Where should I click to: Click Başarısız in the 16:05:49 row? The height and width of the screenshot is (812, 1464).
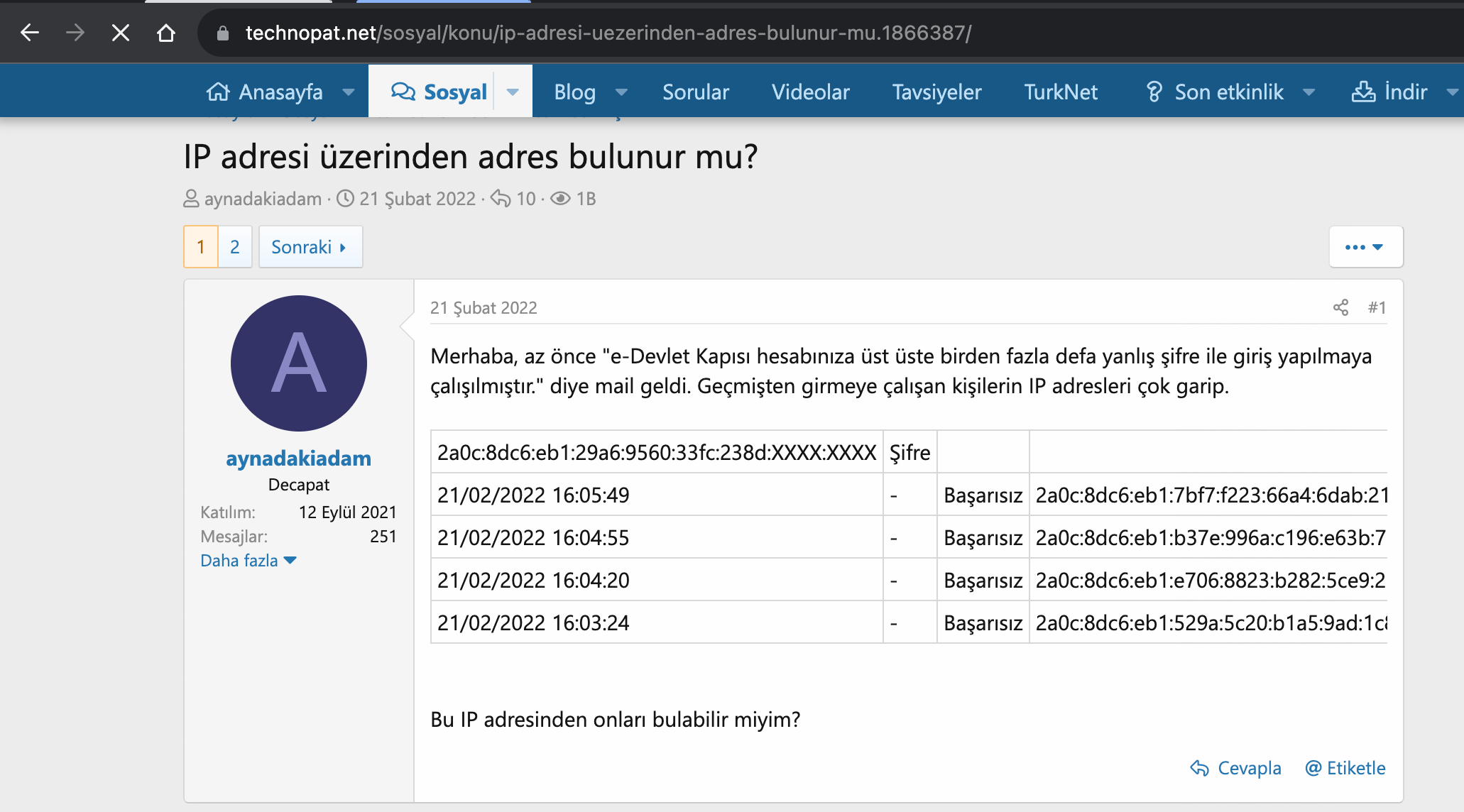tap(983, 495)
